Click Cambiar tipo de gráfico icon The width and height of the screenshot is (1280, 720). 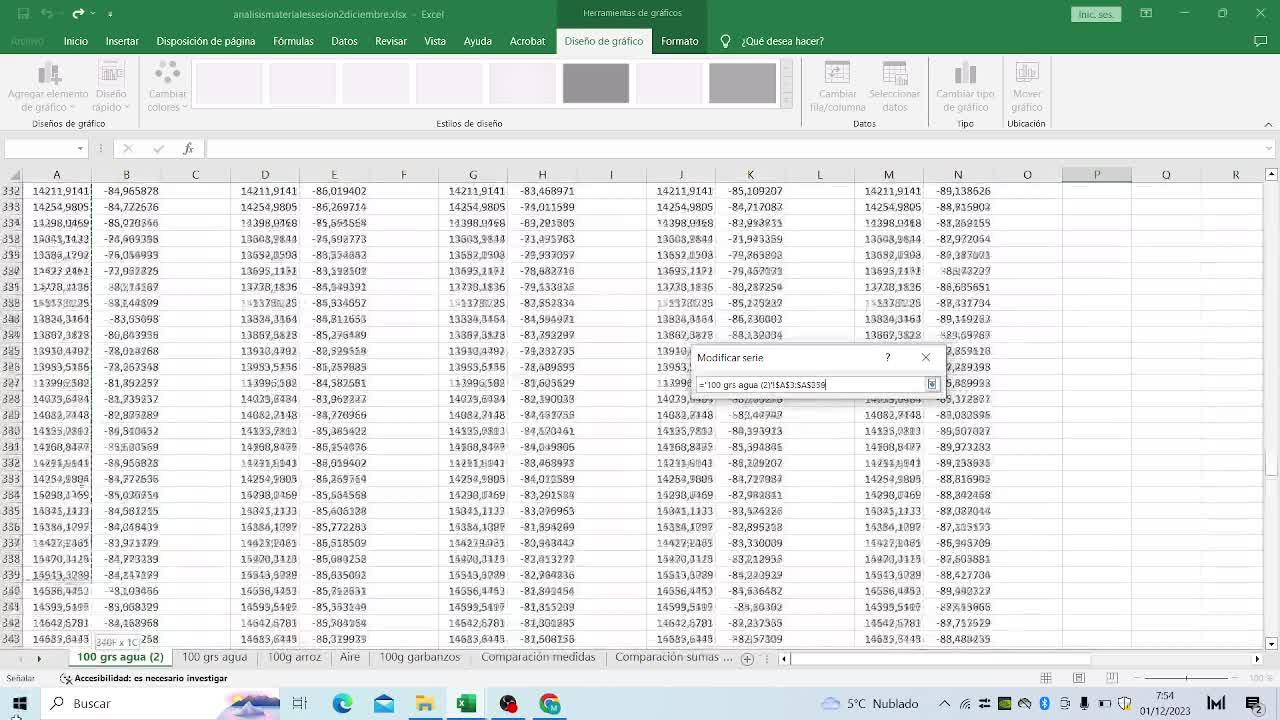pyautogui.click(x=965, y=74)
